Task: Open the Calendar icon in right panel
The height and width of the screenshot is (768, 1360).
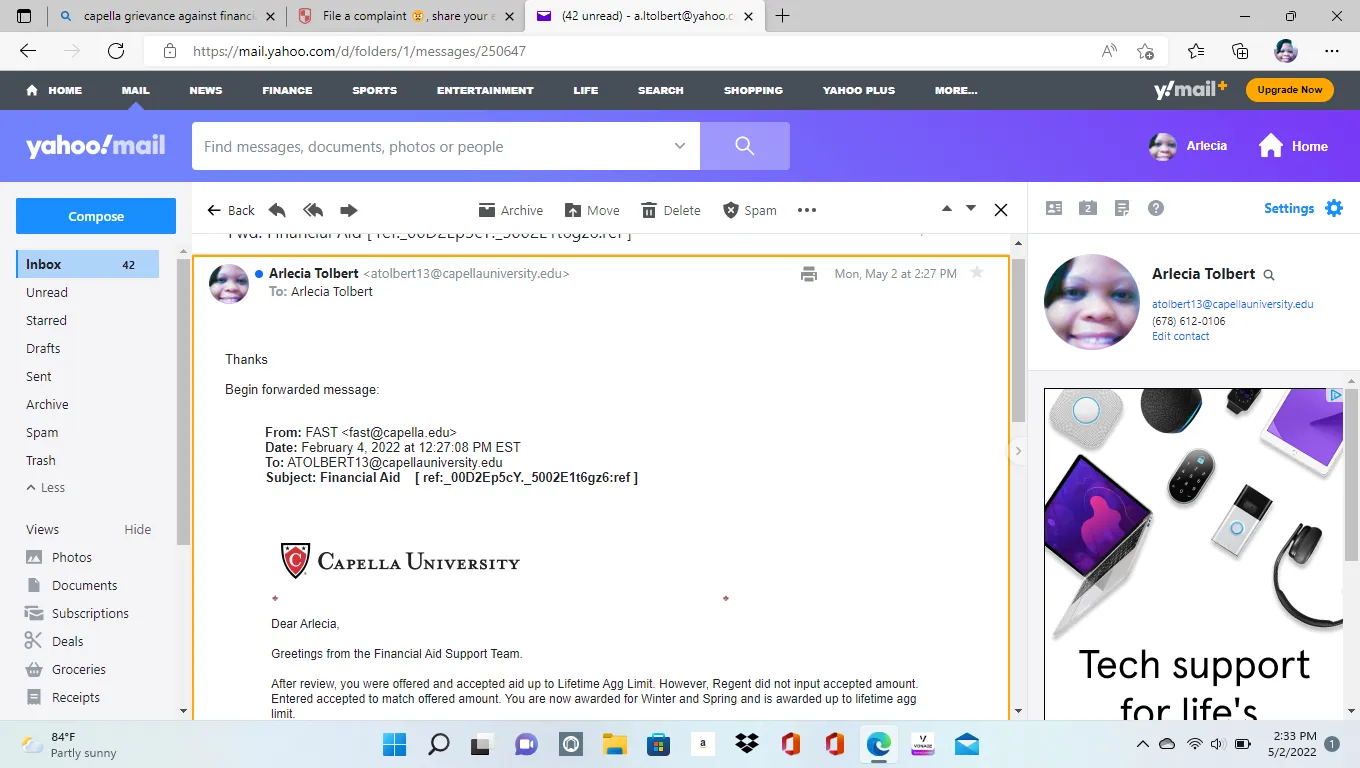Action: [x=1088, y=208]
